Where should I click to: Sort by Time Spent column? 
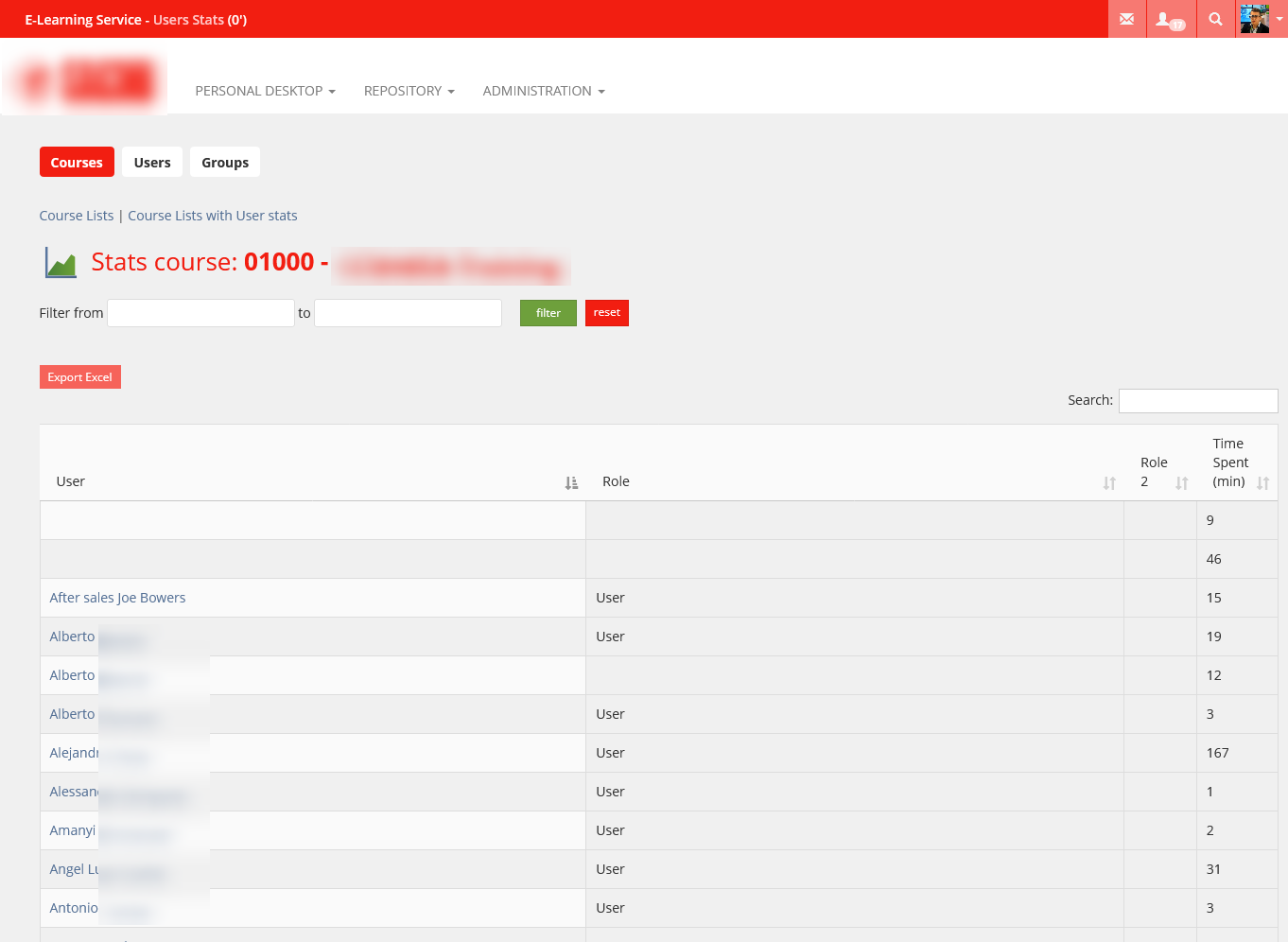(x=1262, y=483)
